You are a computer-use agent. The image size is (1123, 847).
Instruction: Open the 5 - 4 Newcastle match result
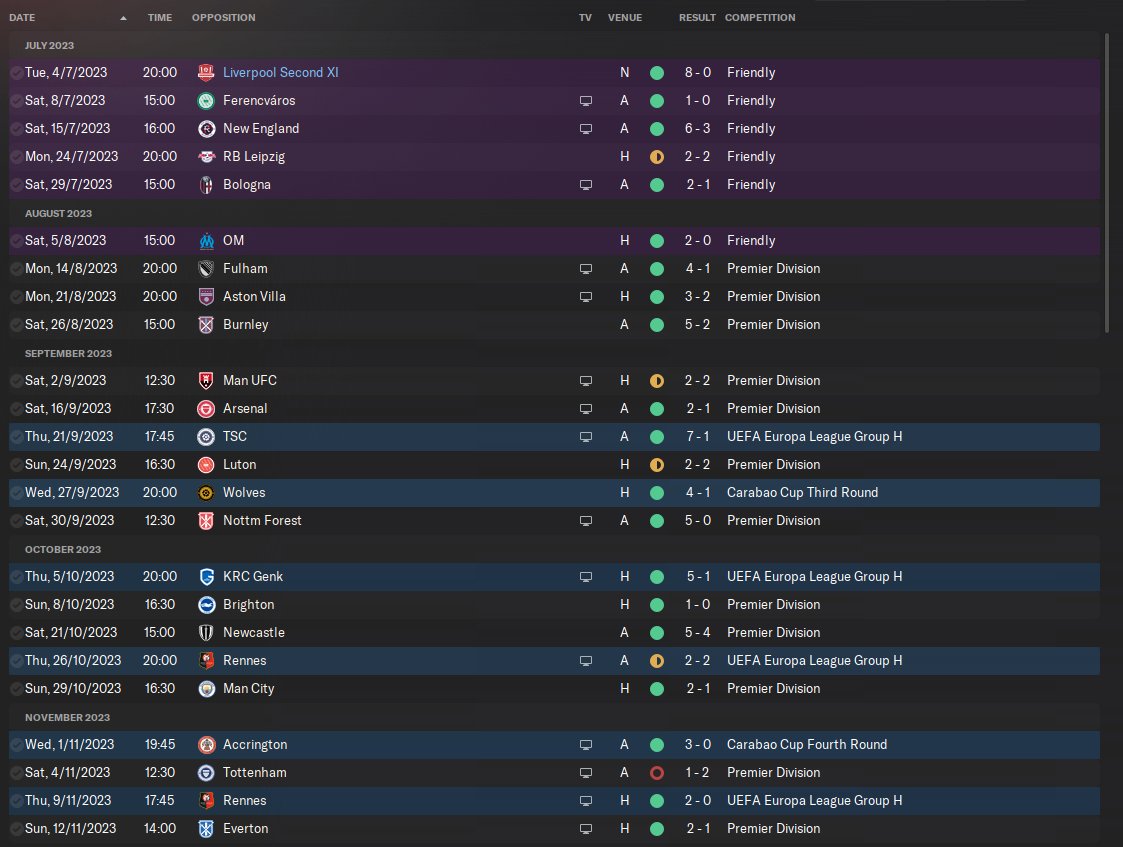697,632
